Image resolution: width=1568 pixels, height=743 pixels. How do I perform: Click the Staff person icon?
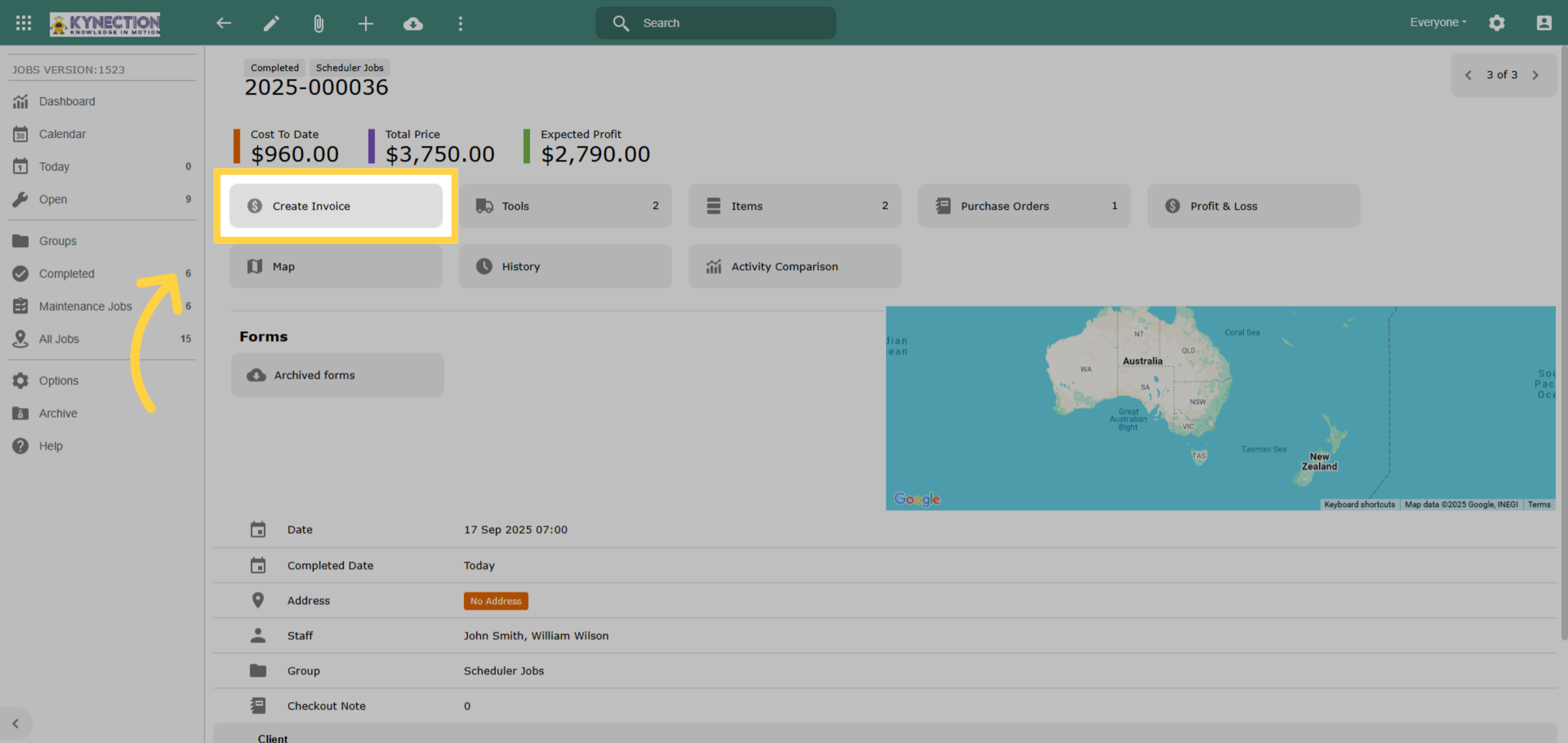tap(258, 635)
